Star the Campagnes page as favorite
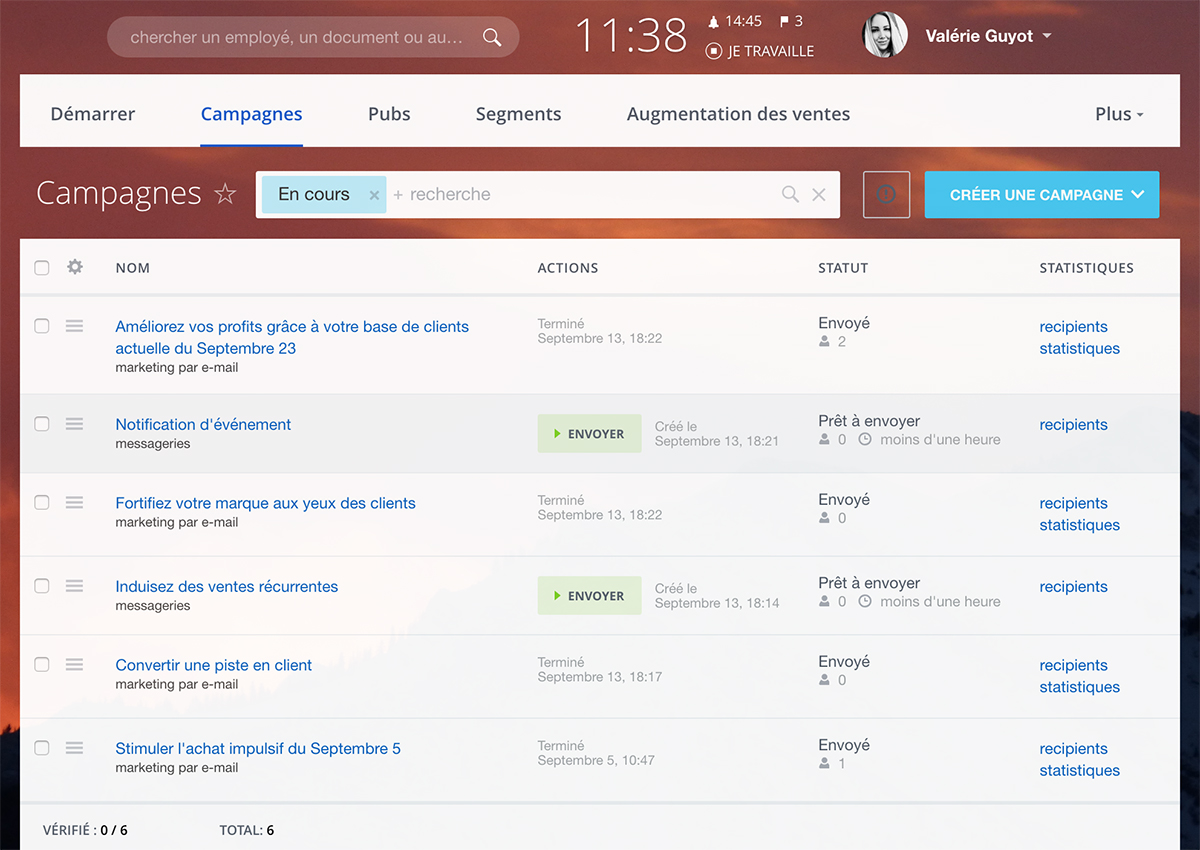 pyautogui.click(x=225, y=194)
